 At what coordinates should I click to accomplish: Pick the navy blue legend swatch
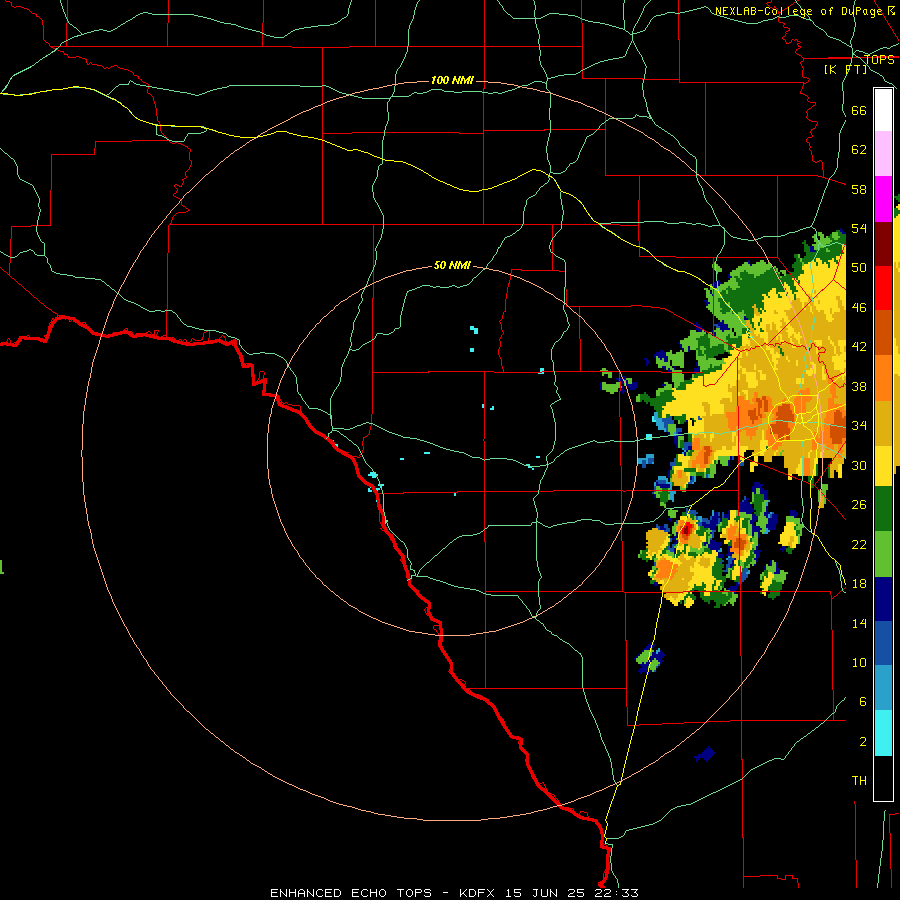pyautogui.click(x=883, y=599)
